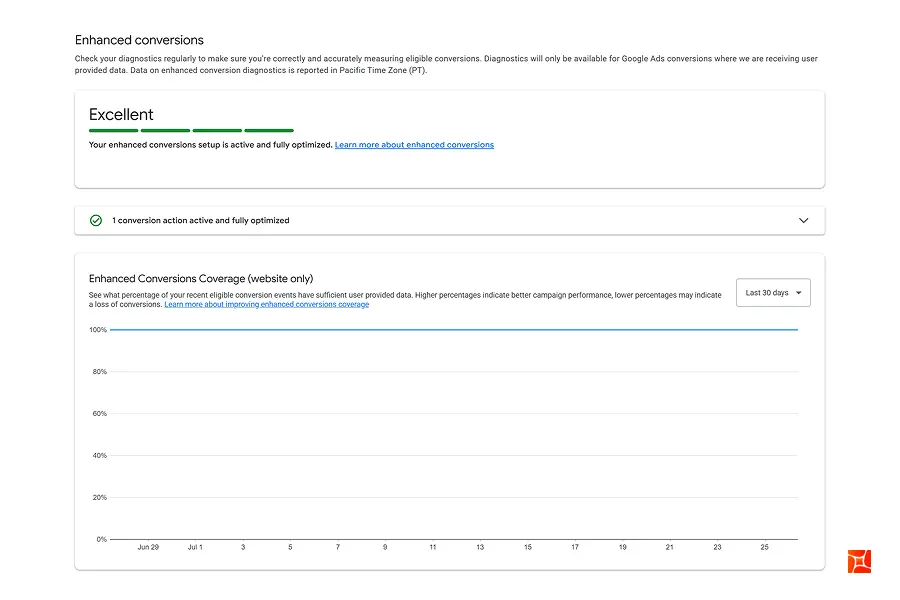Click the Jun 29 date label
The image size is (900, 600).
point(148,547)
